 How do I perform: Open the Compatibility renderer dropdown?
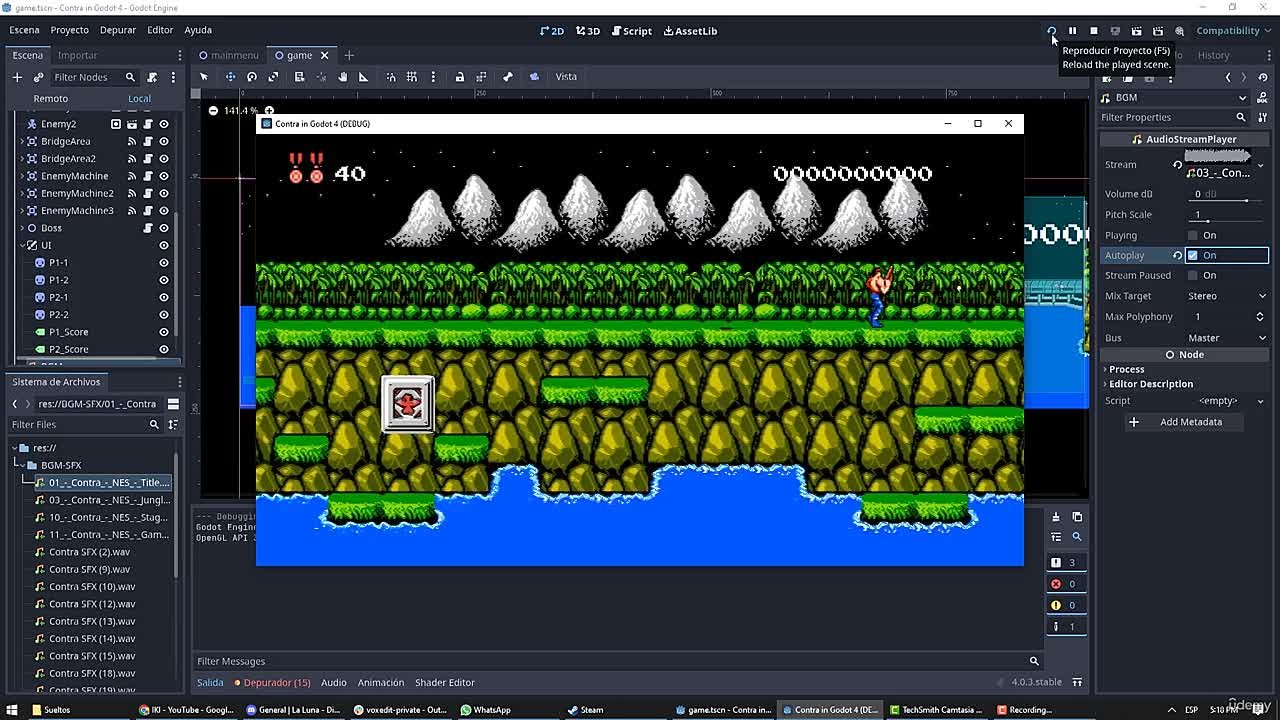click(x=1233, y=31)
